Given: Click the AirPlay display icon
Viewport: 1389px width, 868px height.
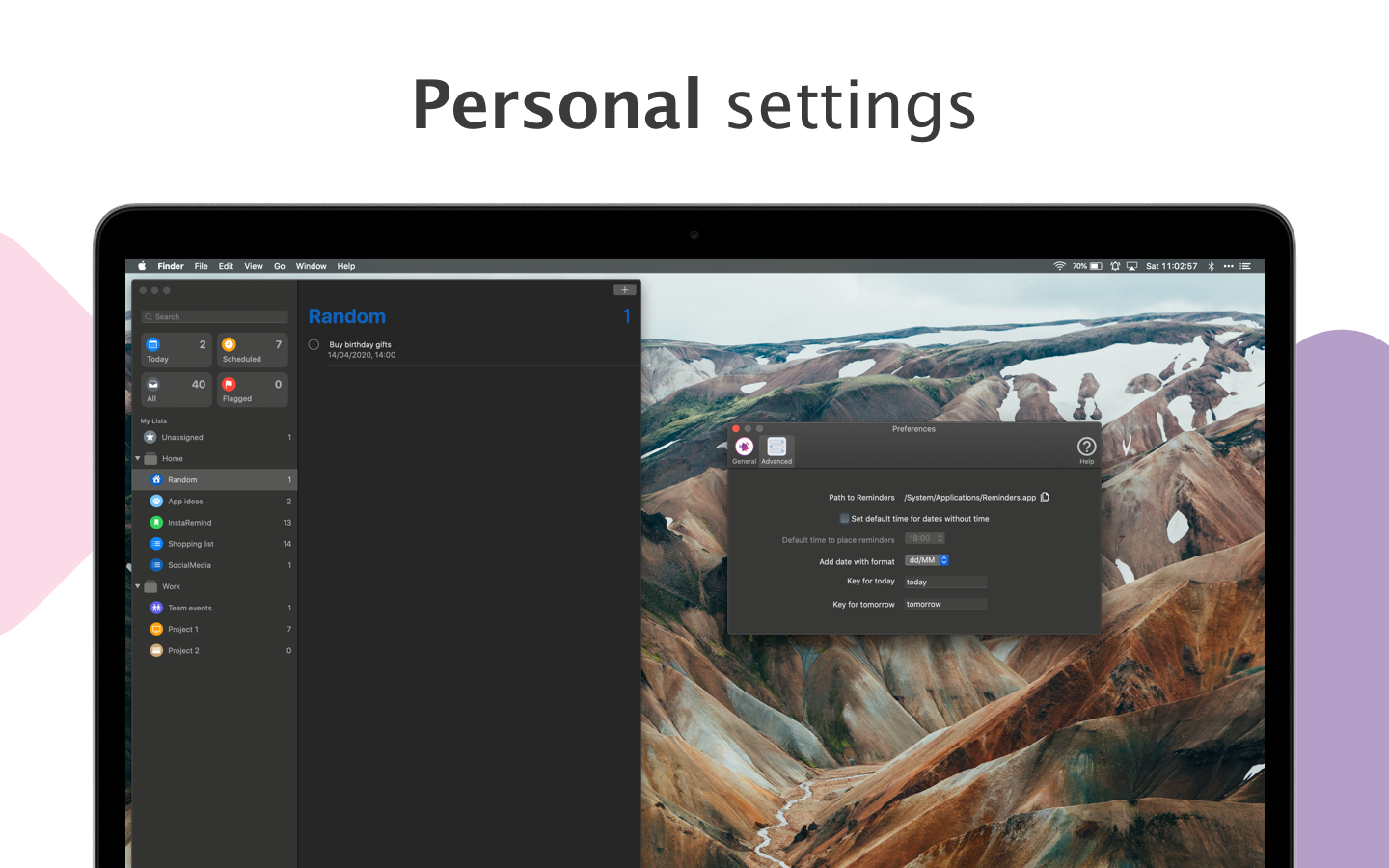Looking at the screenshot, I should [1131, 266].
